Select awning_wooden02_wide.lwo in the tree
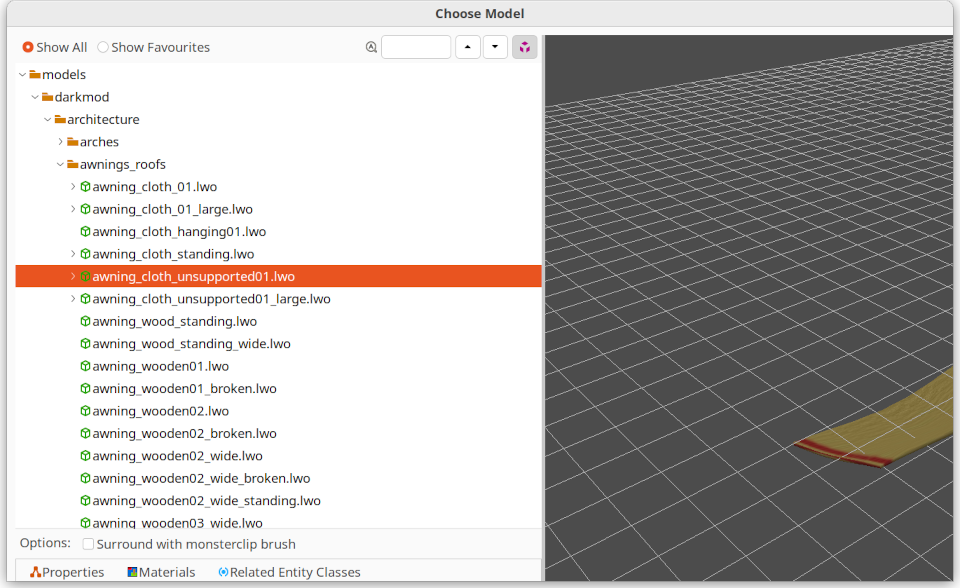Viewport: 960px width, 588px height. tap(177, 456)
